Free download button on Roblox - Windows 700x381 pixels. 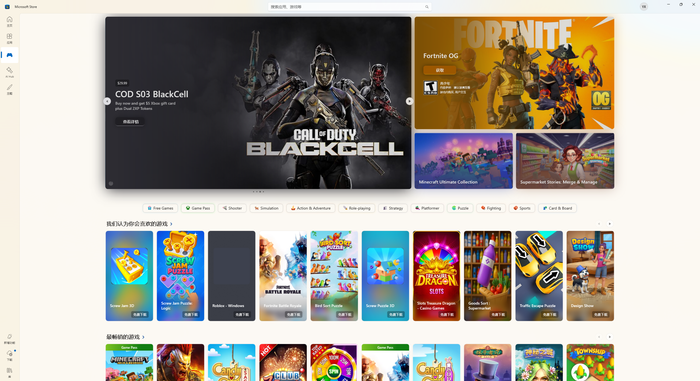(242, 314)
